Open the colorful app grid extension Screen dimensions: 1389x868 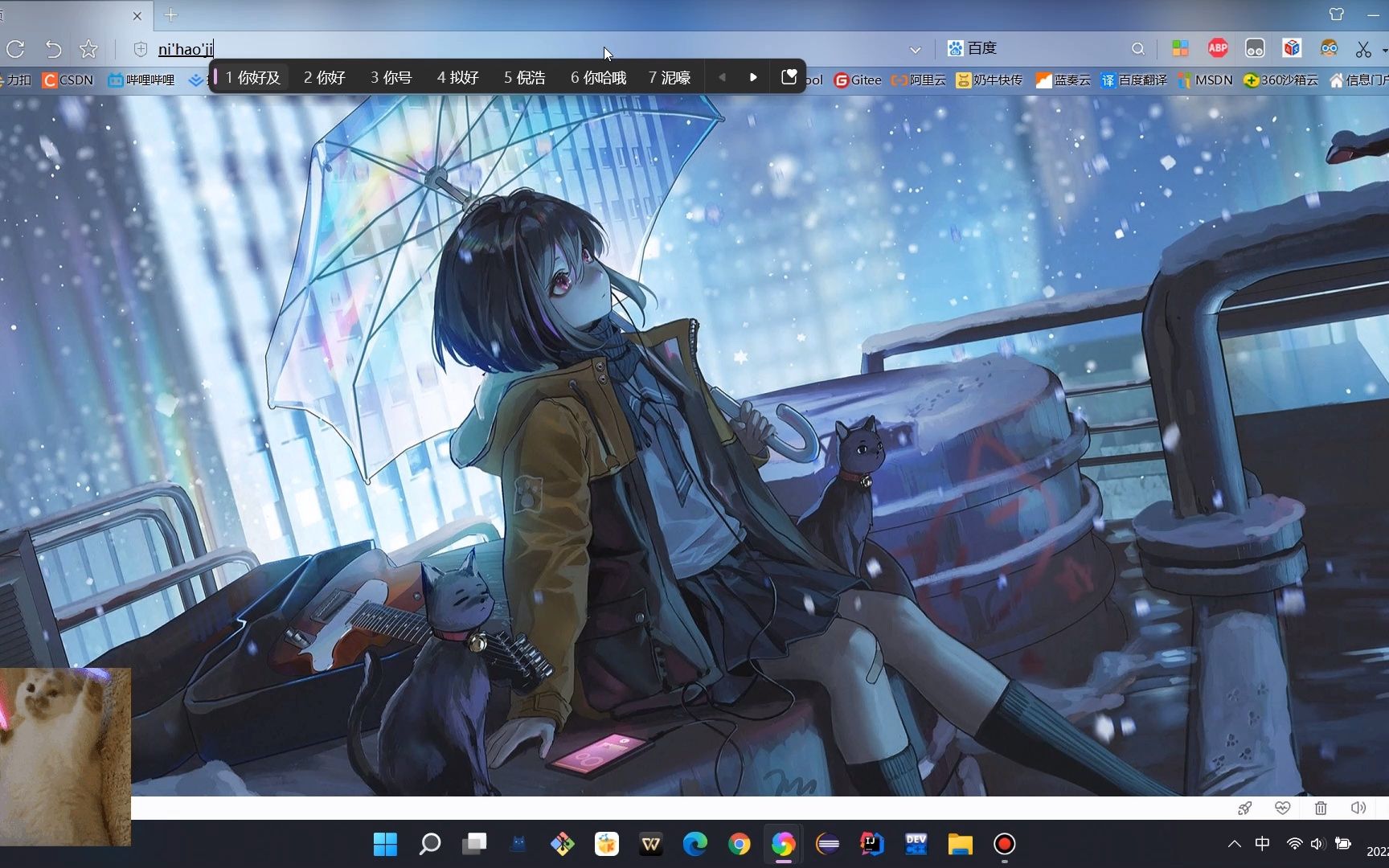click(x=1180, y=49)
